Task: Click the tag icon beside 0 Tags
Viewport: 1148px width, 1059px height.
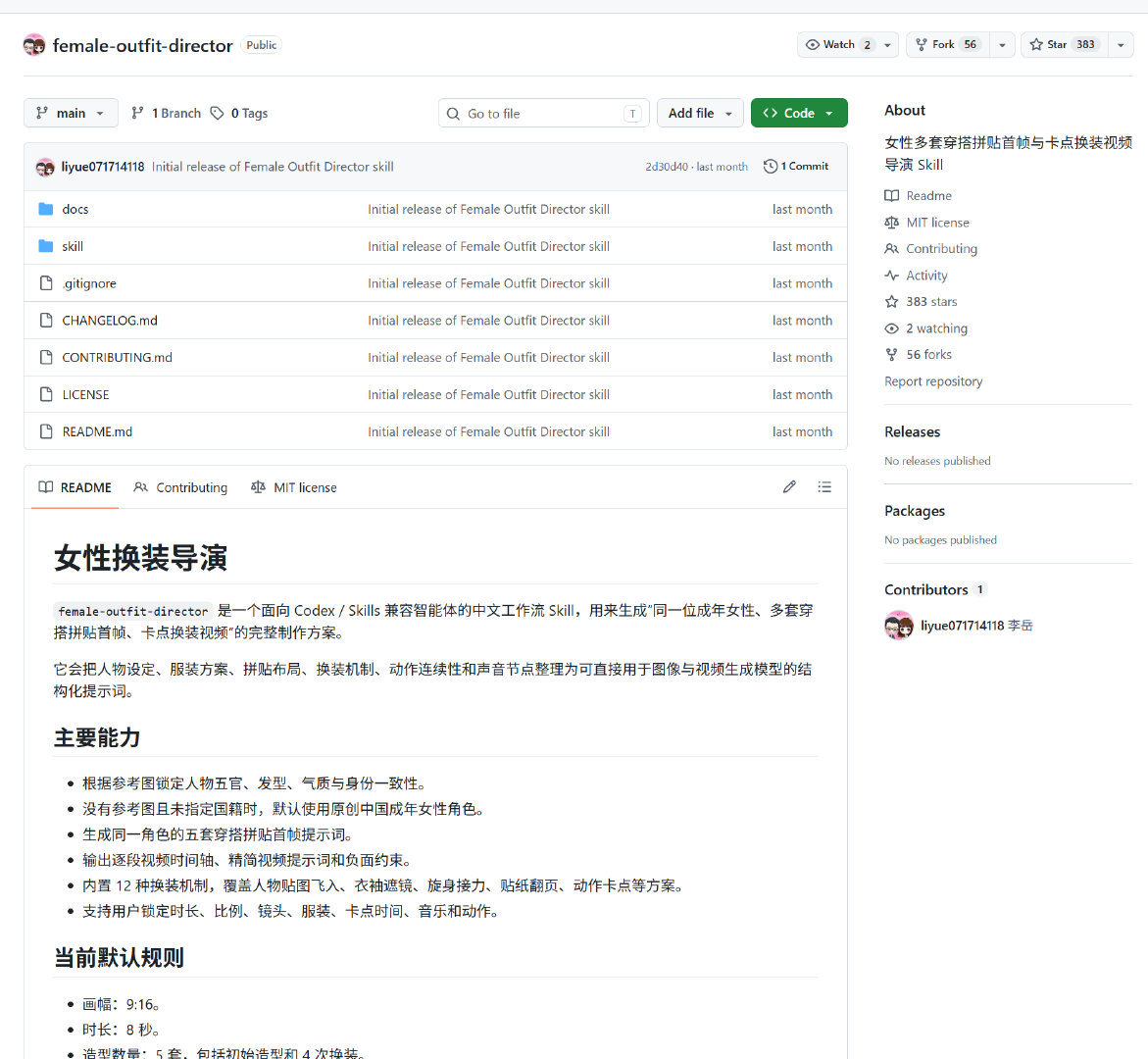Action: pos(217,113)
